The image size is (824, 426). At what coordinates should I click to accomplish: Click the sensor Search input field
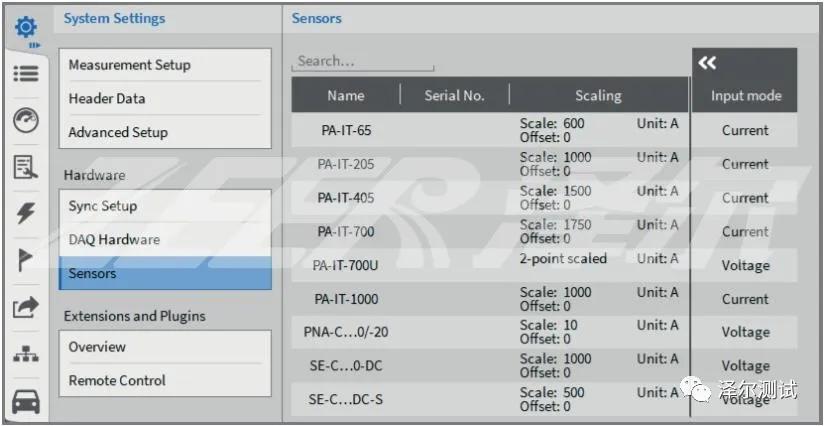pos(363,61)
